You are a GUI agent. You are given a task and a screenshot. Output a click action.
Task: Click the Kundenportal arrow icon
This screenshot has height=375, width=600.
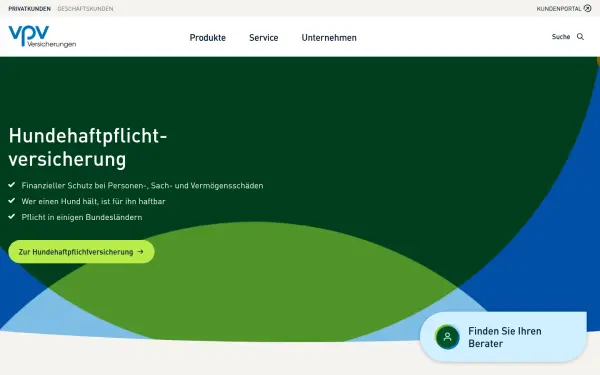click(x=587, y=8)
